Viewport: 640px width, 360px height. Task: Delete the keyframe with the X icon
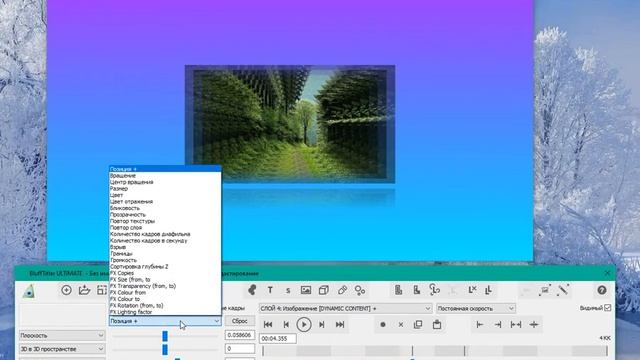pyautogui.click(x=401, y=324)
